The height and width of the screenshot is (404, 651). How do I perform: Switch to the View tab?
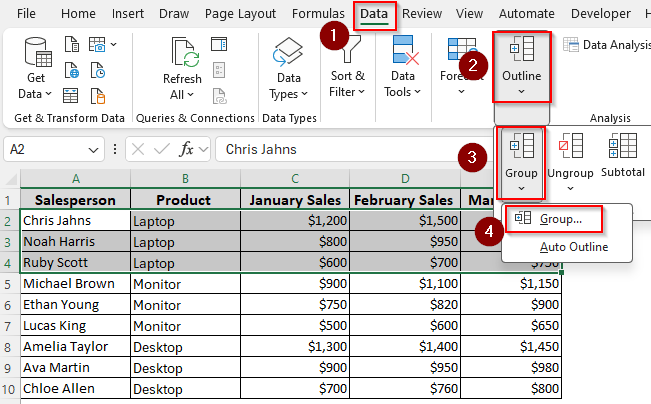[x=470, y=14]
